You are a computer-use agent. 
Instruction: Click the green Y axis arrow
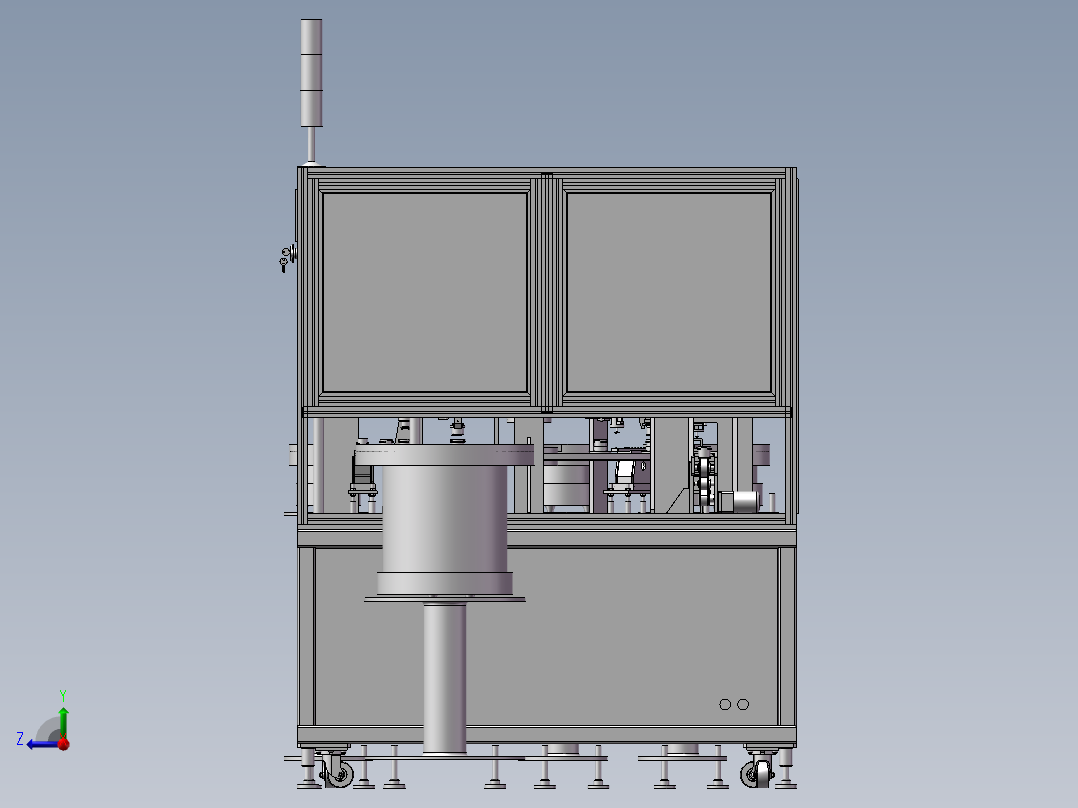click(x=63, y=721)
